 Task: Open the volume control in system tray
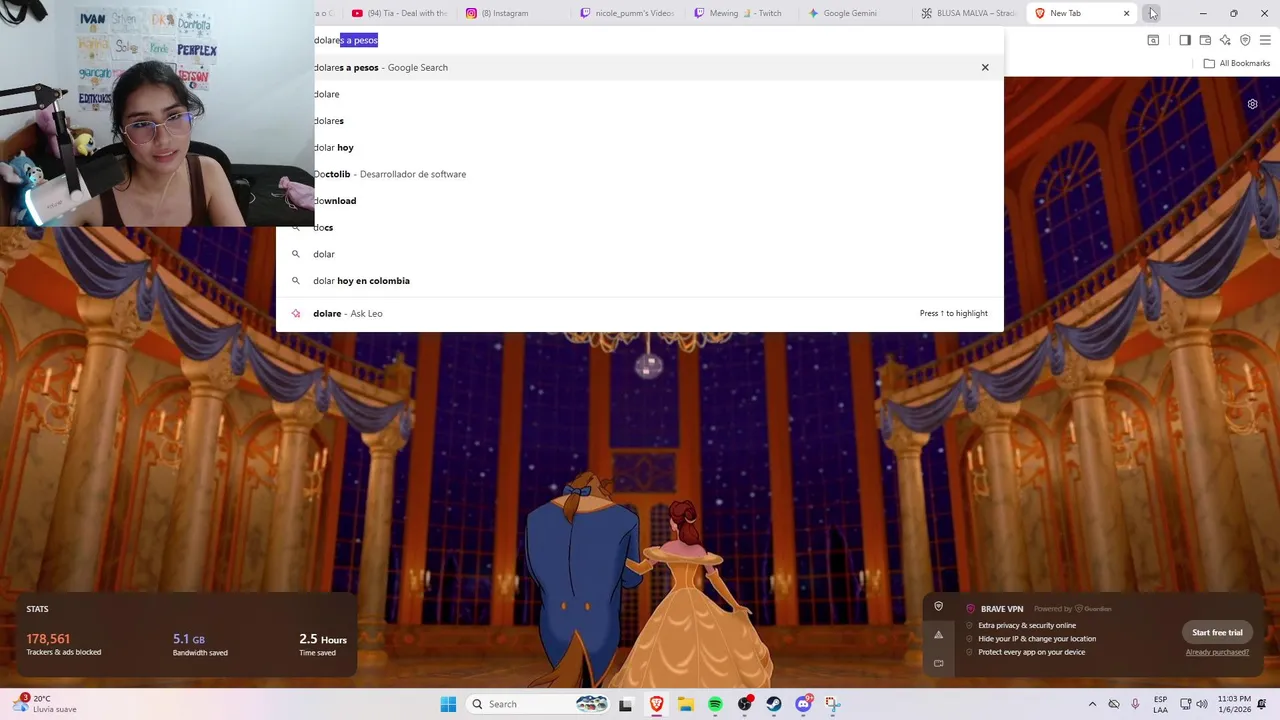click(1202, 704)
